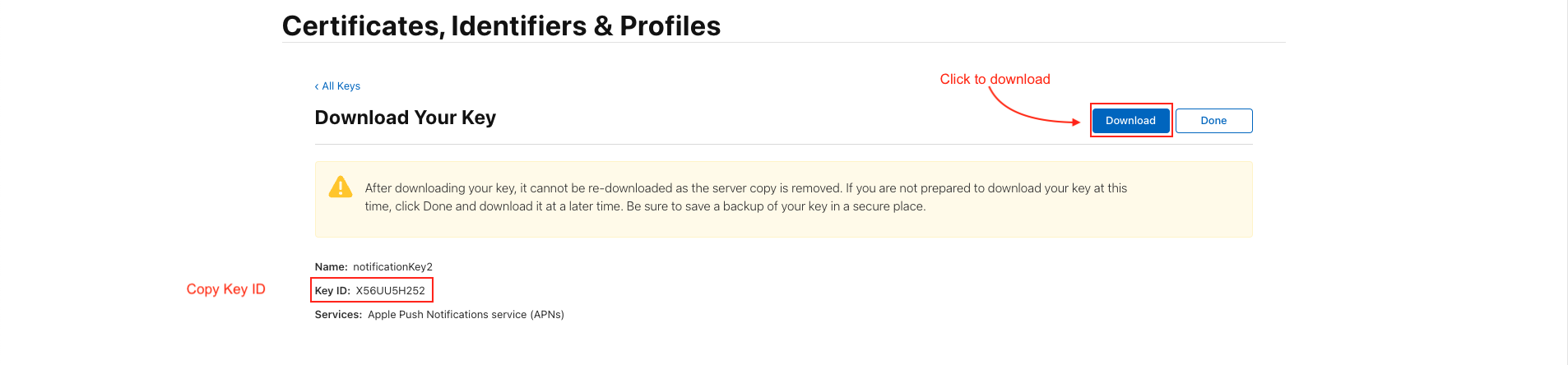
Task: Click the Apple Push Notifications service text
Action: (466, 315)
